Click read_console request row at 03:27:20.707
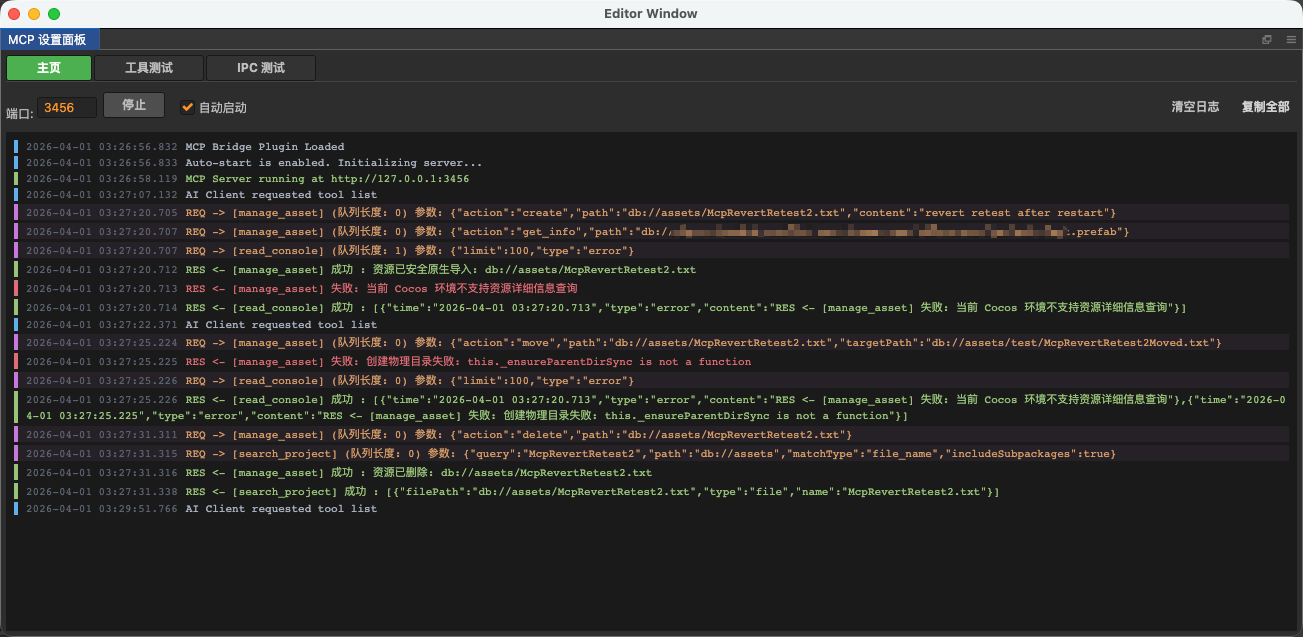 (651, 251)
